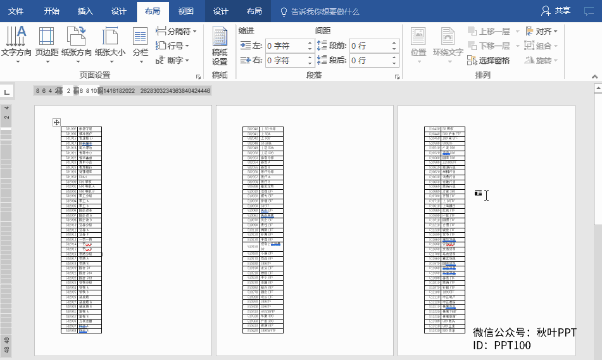The height and width of the screenshot is (360, 602).
Task: Click the vertical scrollbar up arrow
Action: (x=598, y=88)
